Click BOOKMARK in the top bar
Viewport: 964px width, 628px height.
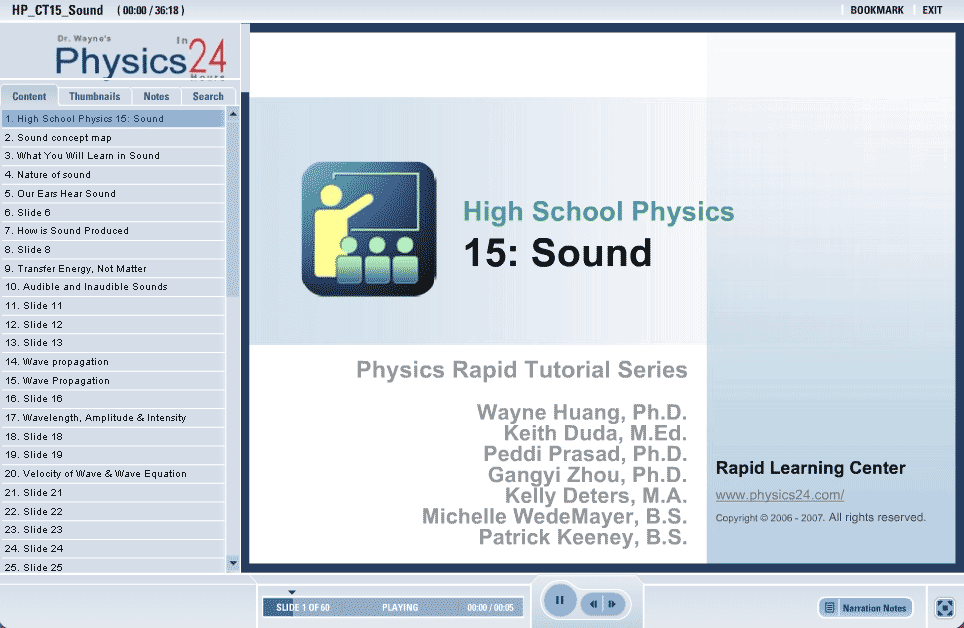pyautogui.click(x=876, y=10)
